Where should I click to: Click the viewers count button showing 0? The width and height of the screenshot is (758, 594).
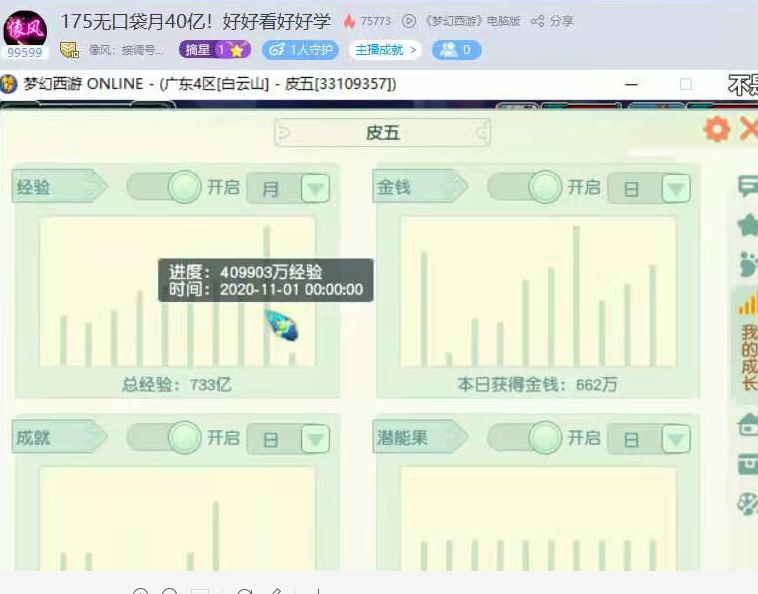[456, 50]
